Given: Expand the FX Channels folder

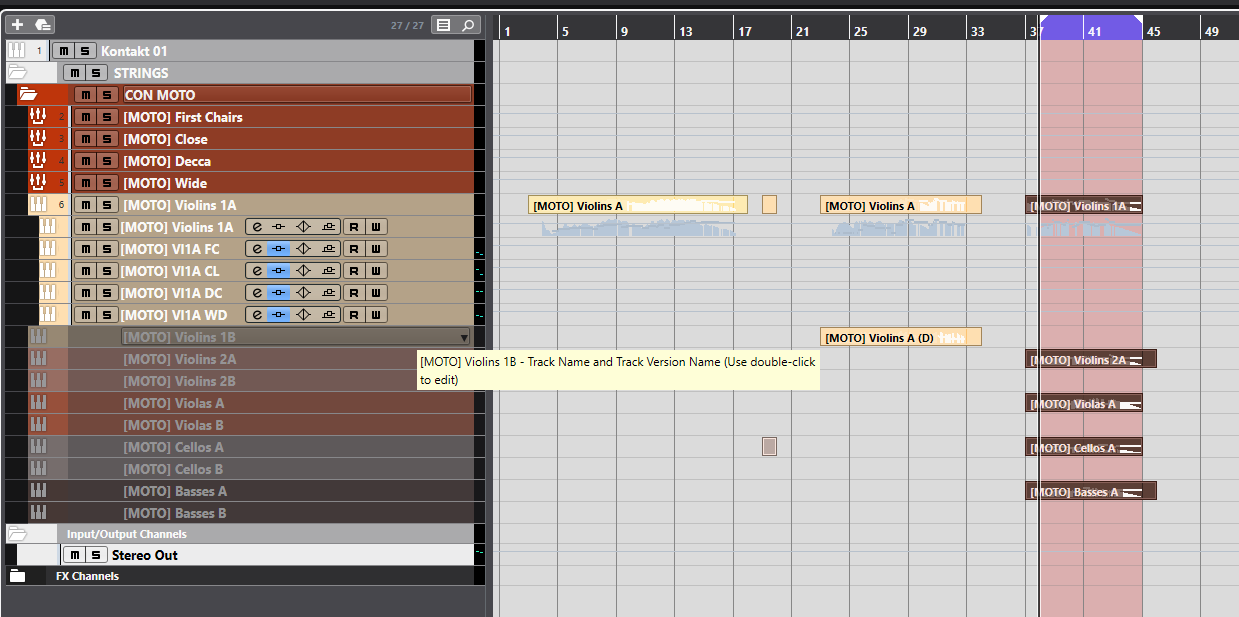Looking at the screenshot, I should click(17, 576).
